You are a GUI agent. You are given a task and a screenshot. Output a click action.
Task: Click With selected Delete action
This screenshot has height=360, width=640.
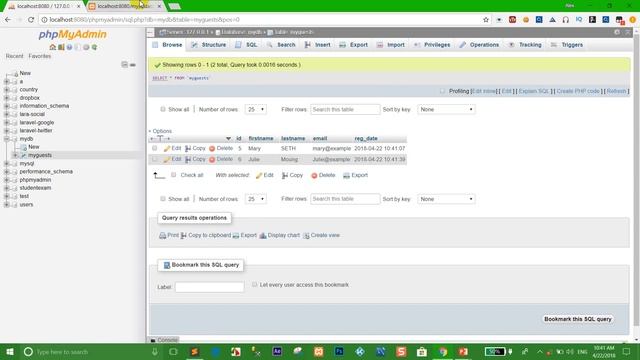coord(323,175)
